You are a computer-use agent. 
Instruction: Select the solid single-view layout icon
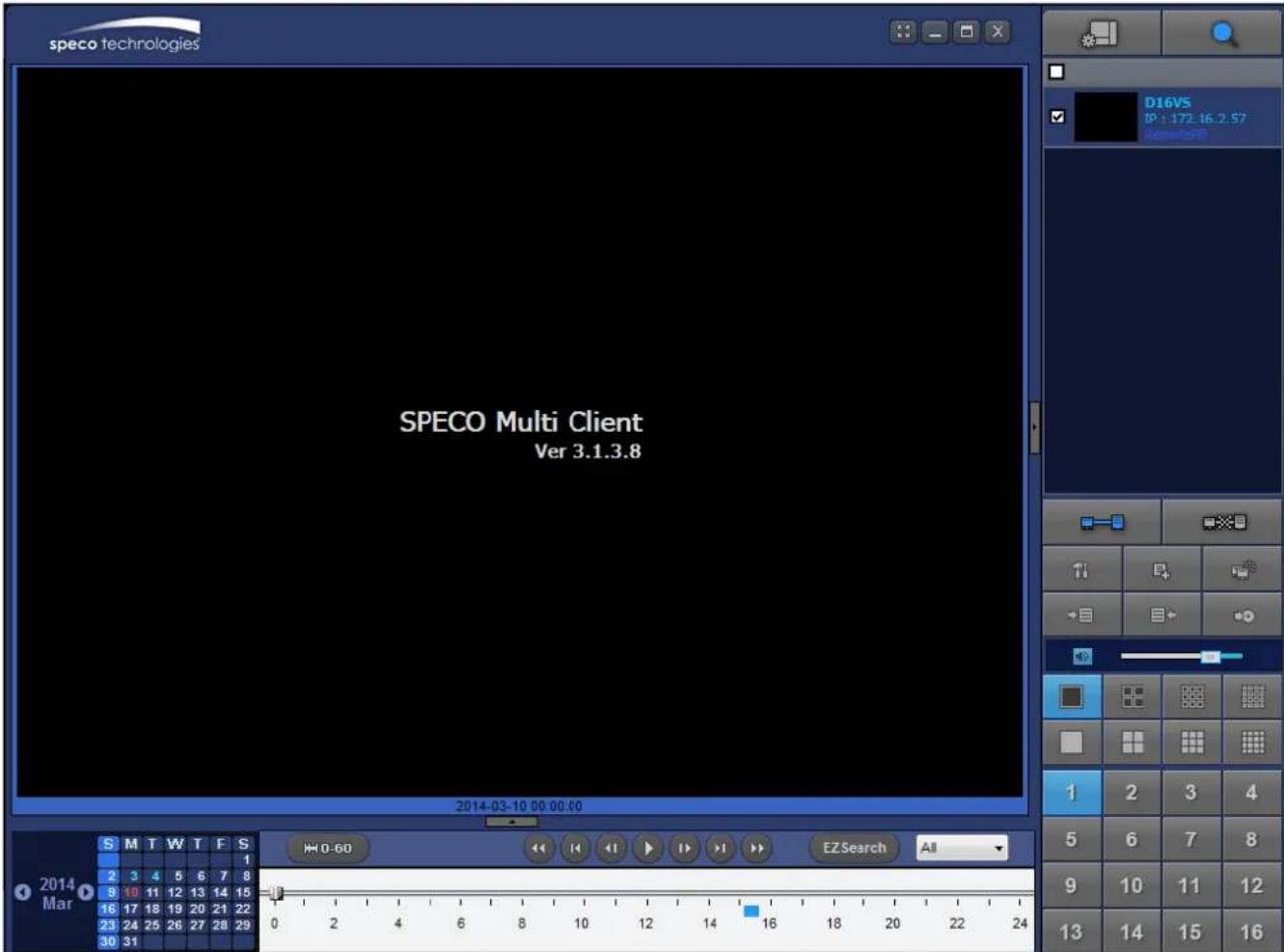(x=1071, y=742)
